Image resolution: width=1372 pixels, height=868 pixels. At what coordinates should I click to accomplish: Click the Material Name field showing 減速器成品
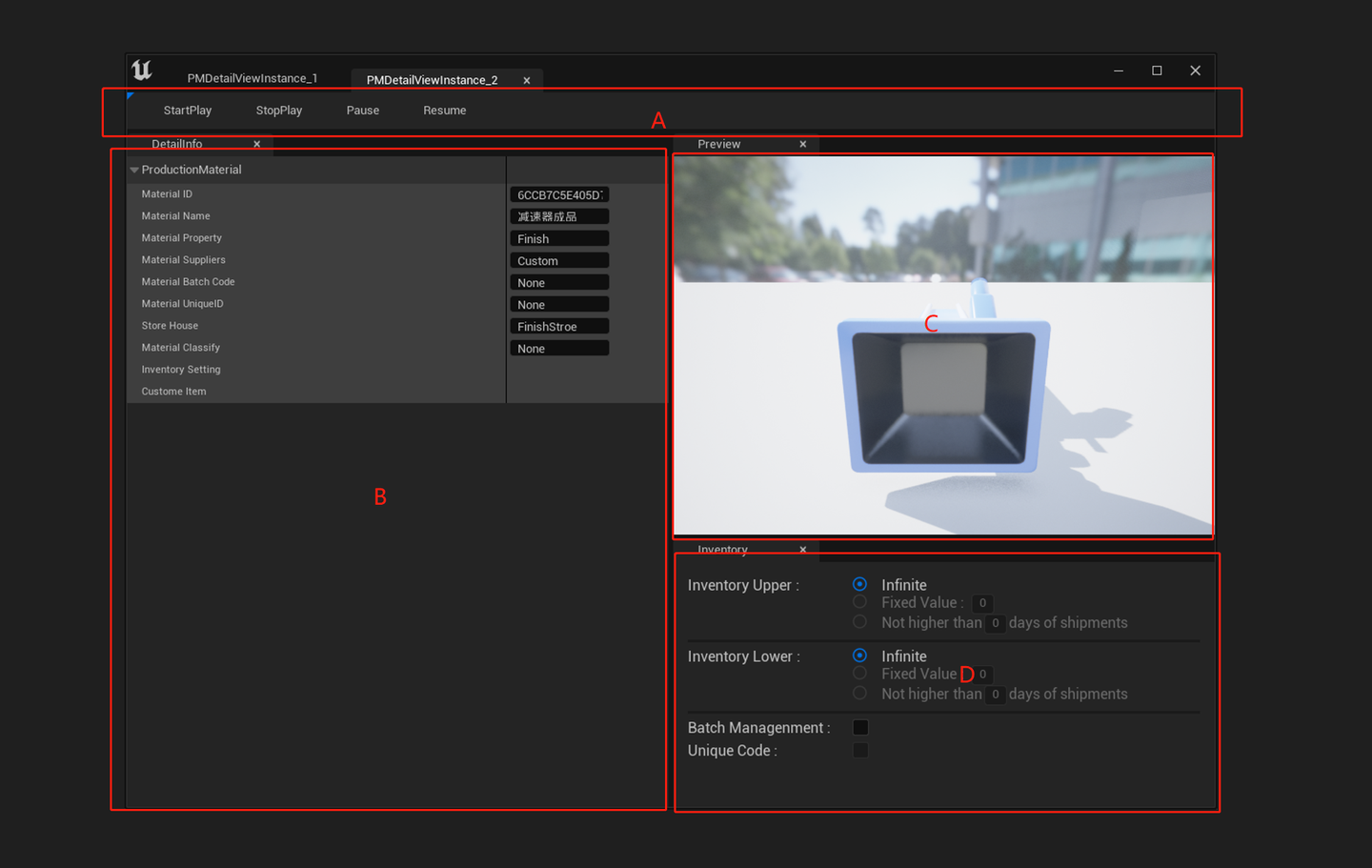click(558, 215)
